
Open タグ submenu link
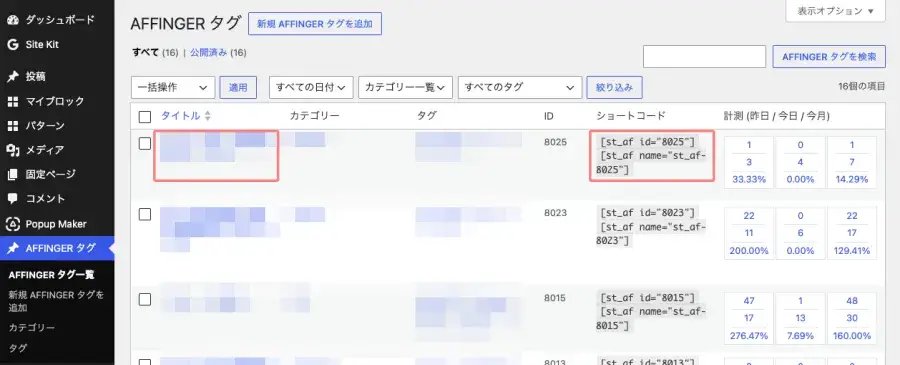[18, 348]
